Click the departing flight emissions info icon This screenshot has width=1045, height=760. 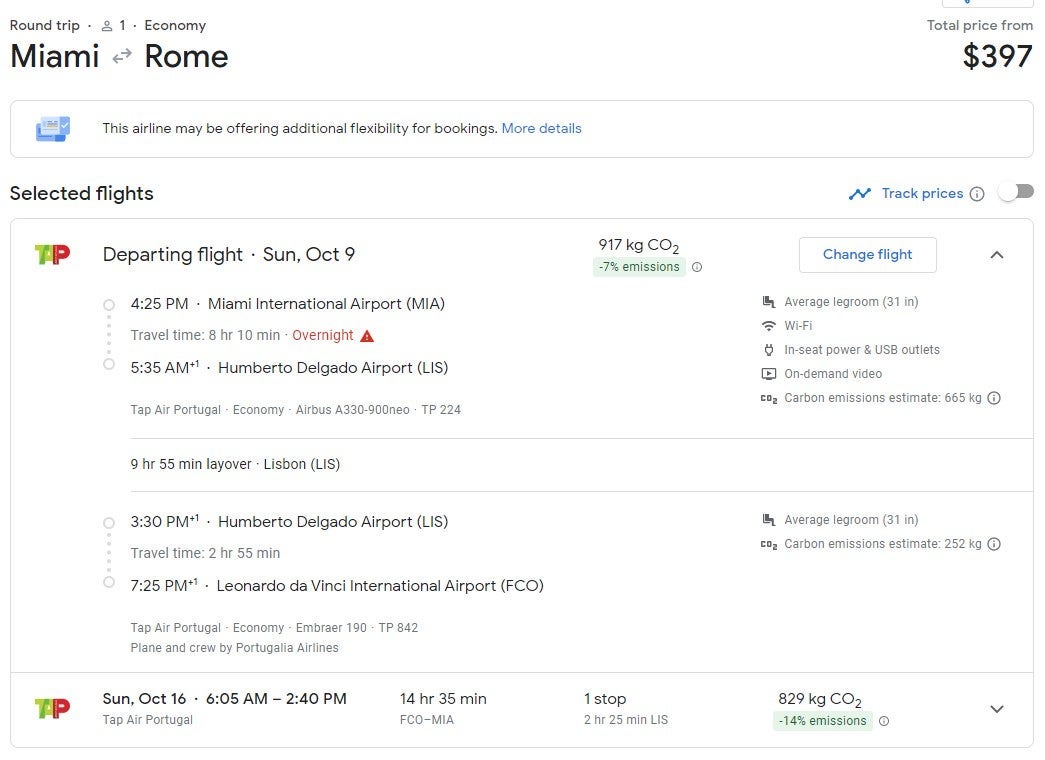[697, 267]
